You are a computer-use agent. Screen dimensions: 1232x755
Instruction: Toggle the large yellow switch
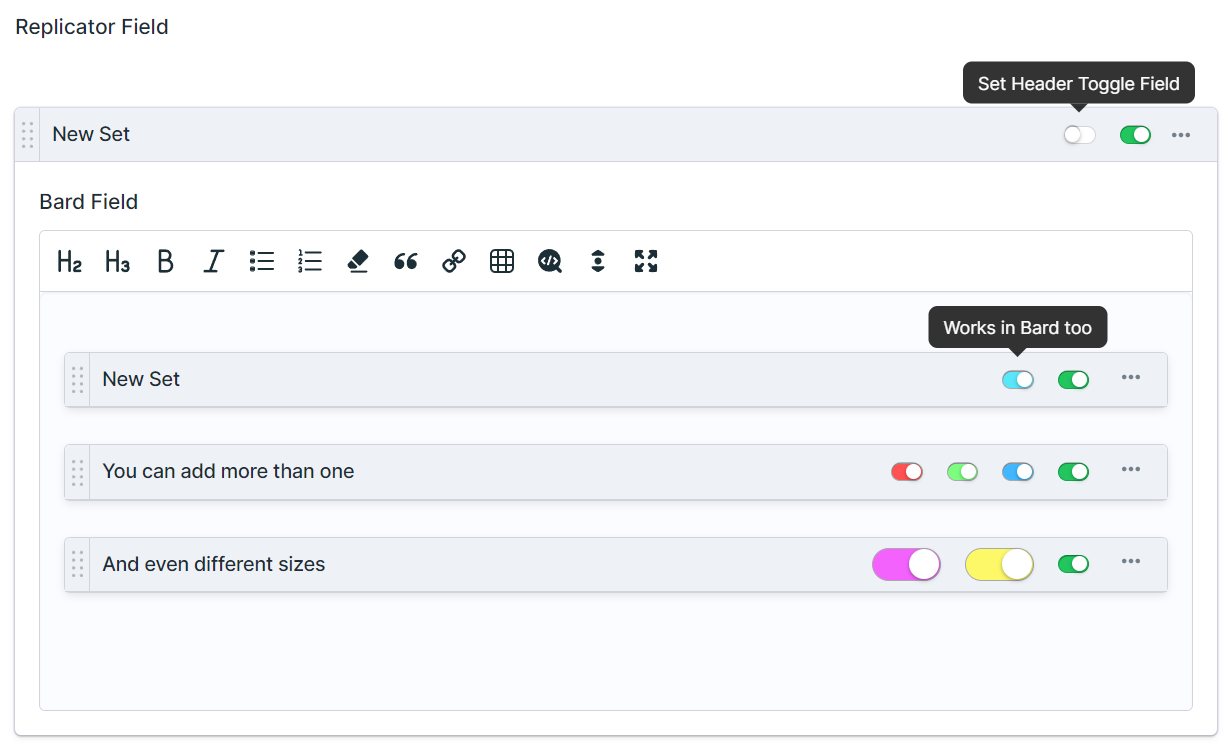coord(999,564)
